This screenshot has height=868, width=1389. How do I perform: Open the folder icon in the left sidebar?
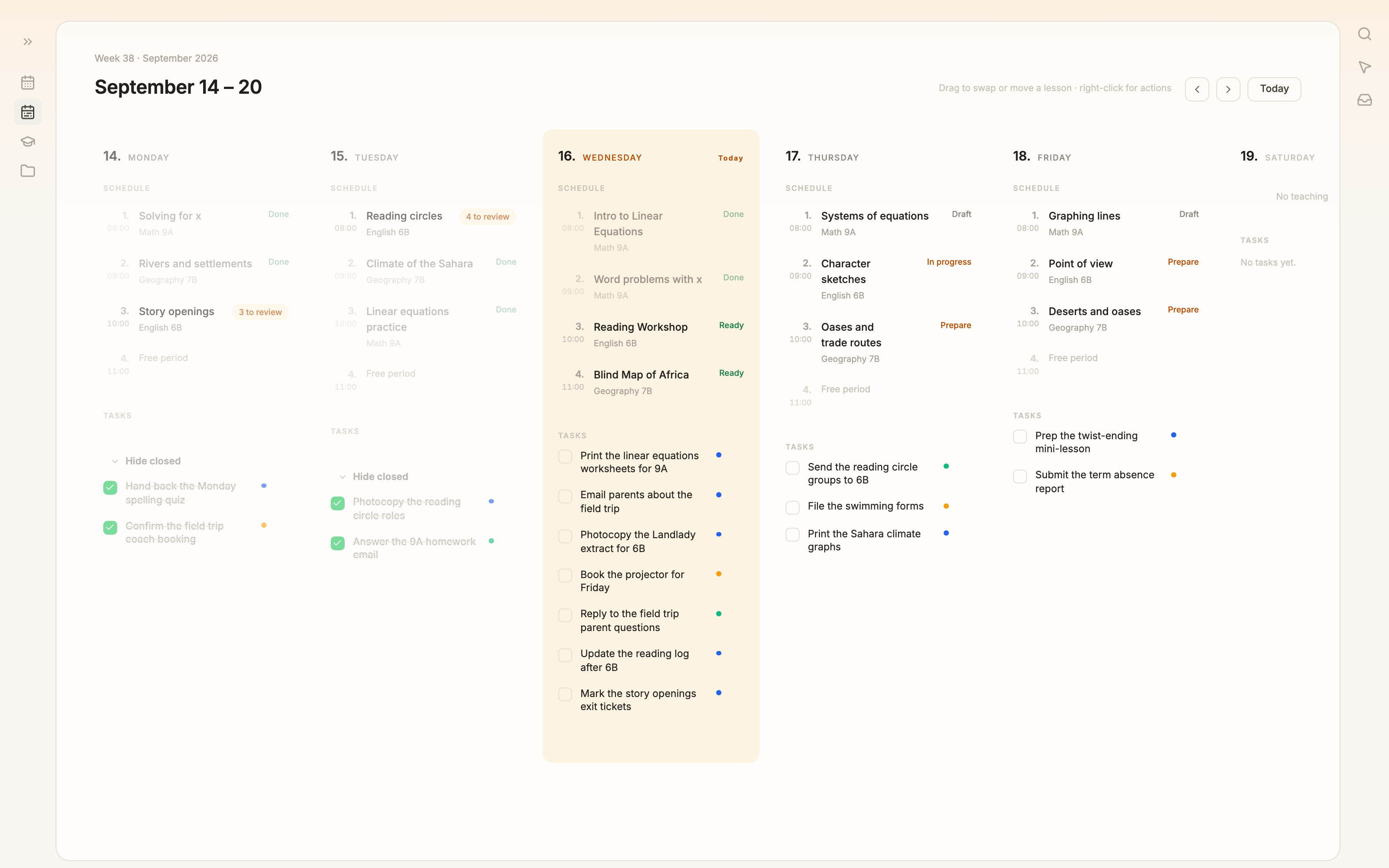pos(27,171)
